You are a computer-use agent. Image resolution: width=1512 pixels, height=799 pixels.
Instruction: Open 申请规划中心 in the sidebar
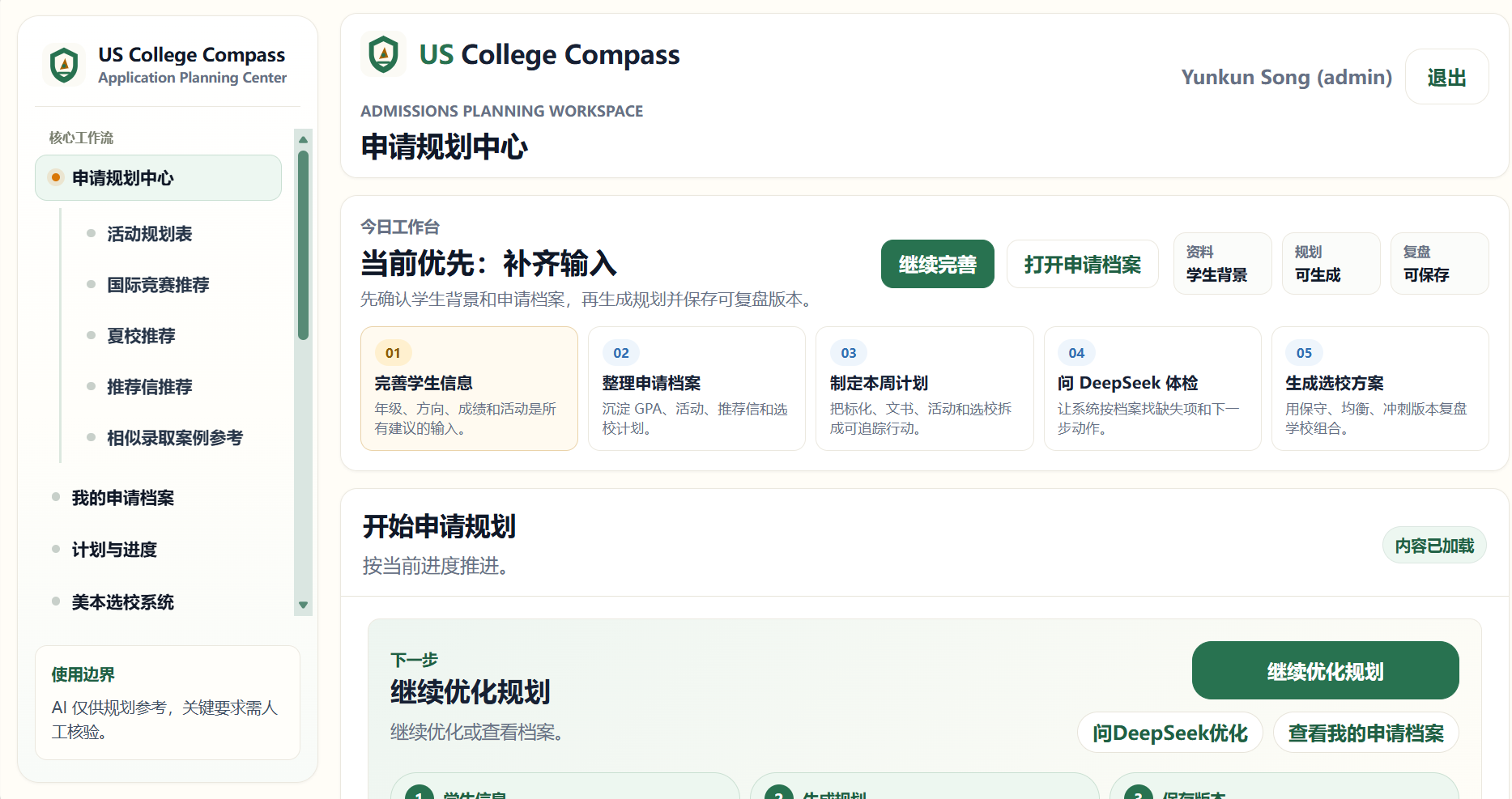pos(158,177)
